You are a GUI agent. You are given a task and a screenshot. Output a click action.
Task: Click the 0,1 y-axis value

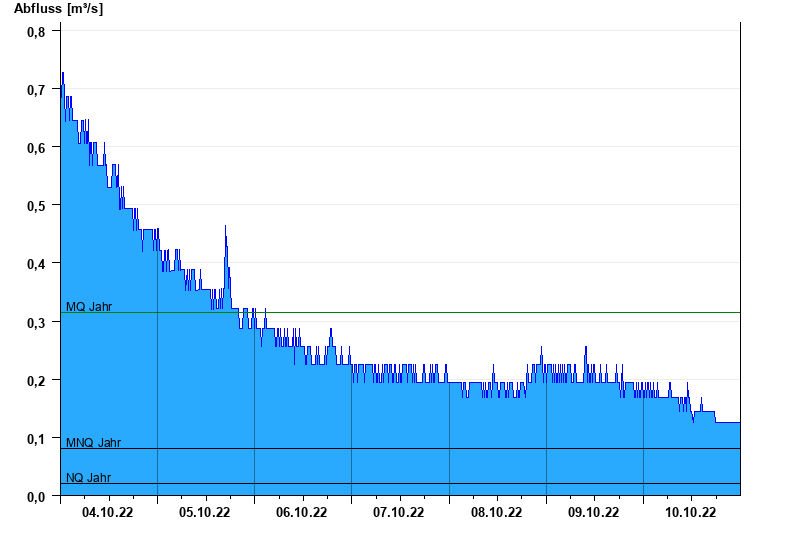click(x=36, y=440)
